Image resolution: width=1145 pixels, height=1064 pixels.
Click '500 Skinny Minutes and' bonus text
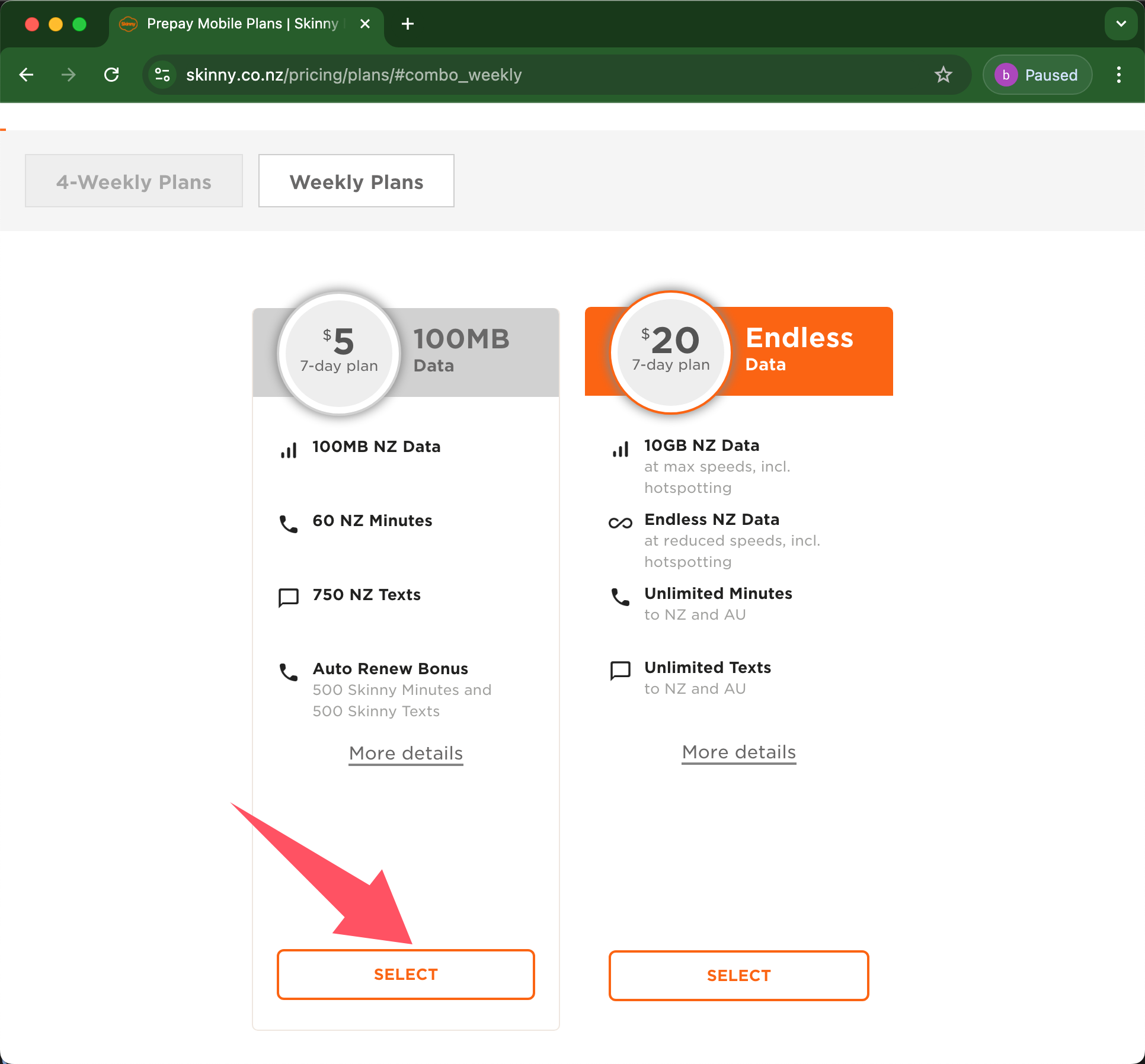pos(402,690)
